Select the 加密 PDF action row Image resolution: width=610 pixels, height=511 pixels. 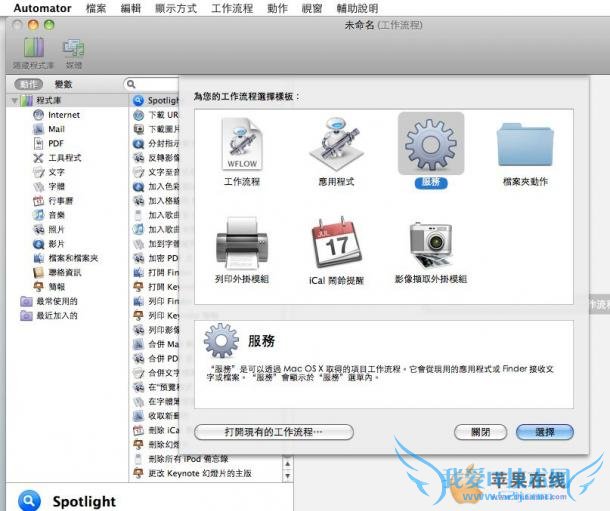[156, 258]
